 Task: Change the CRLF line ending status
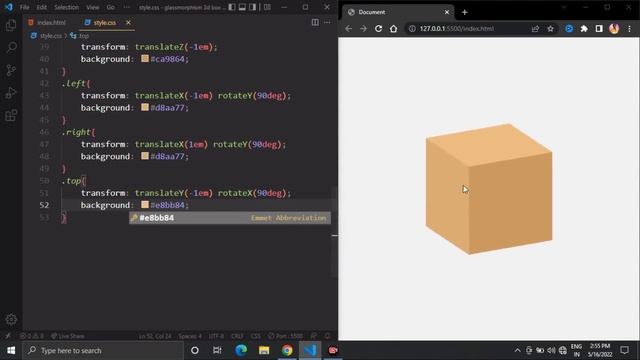tap(237, 336)
